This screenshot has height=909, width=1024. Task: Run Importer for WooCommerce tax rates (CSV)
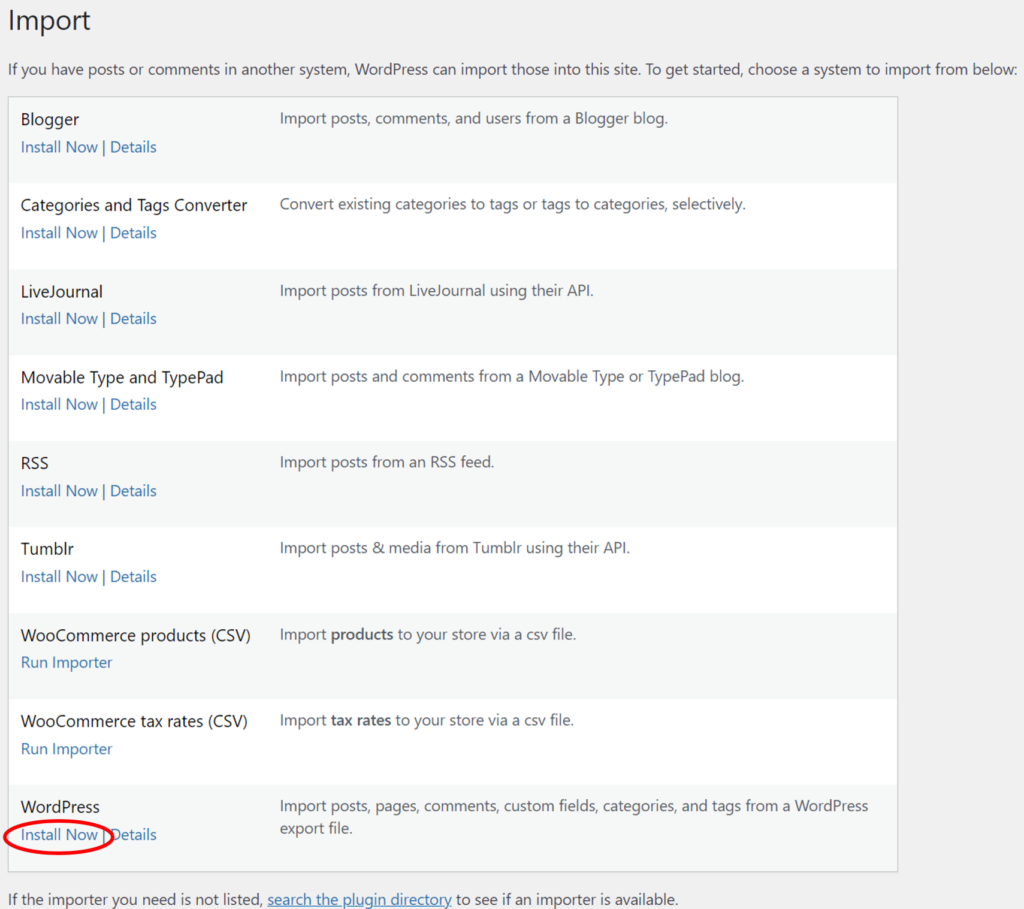[67, 749]
